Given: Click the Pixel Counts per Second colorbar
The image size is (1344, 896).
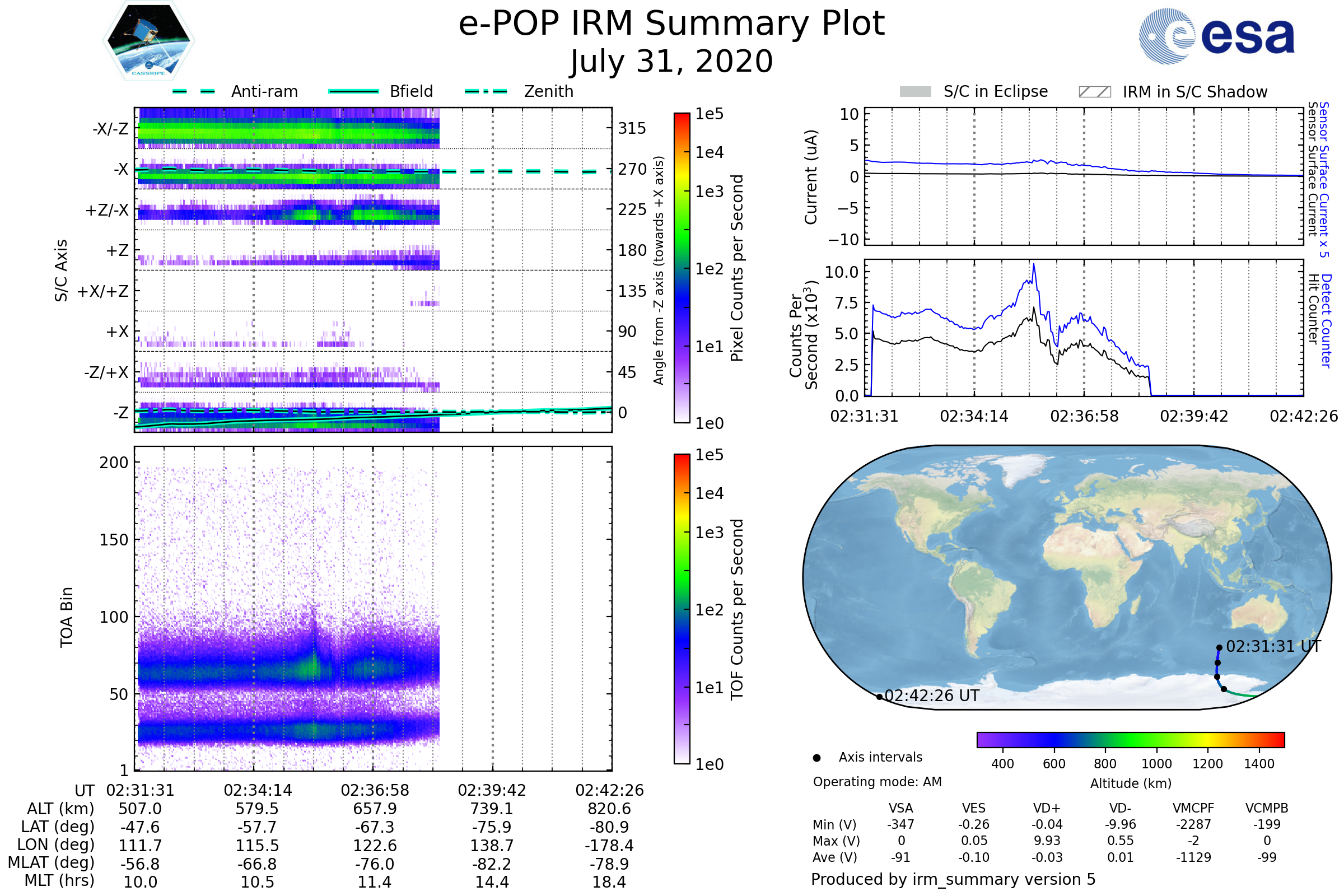Looking at the screenshot, I should (682, 268).
